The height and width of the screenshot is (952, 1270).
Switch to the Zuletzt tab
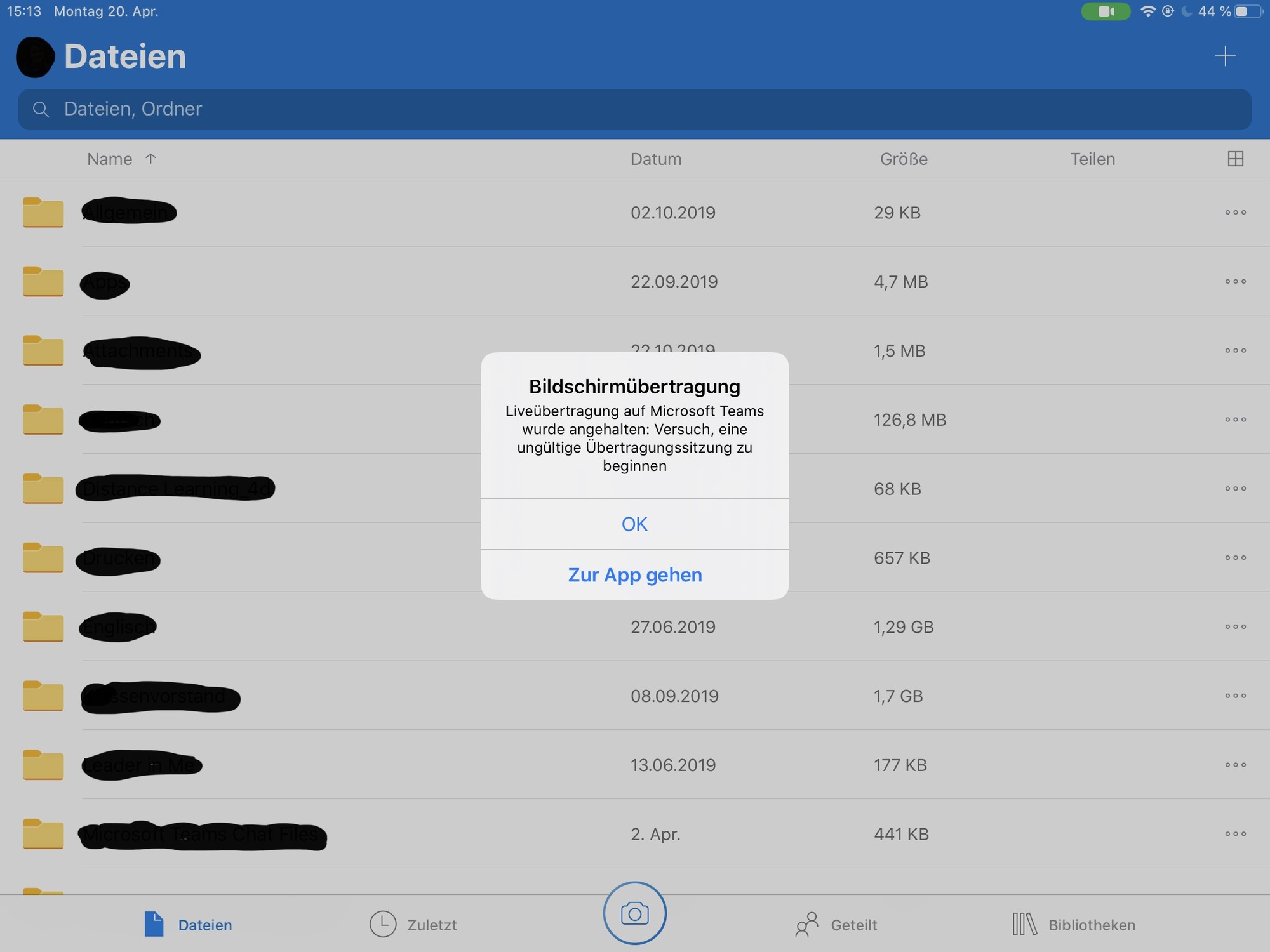(x=413, y=925)
